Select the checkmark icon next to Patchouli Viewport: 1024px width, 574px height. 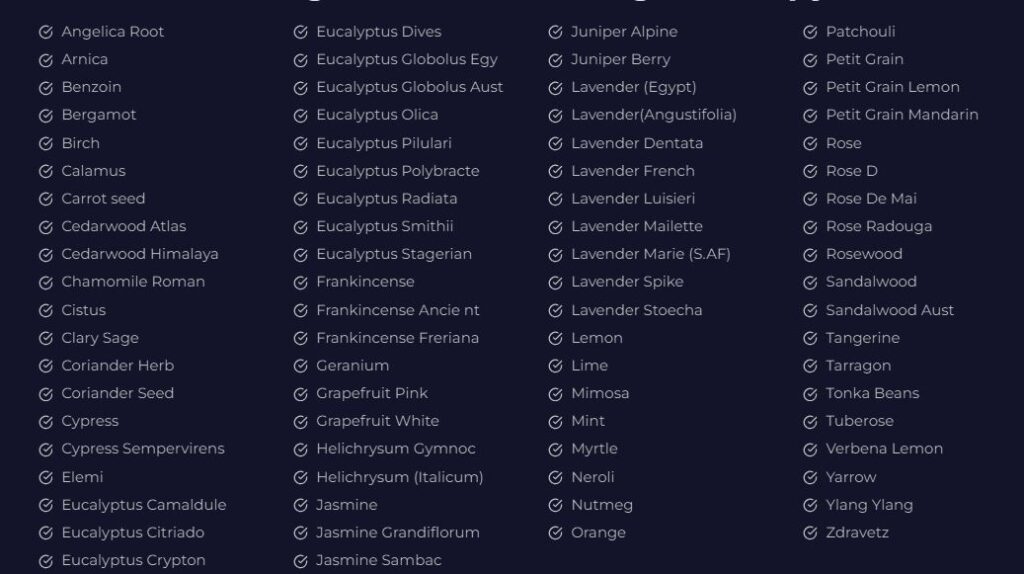[810, 32]
